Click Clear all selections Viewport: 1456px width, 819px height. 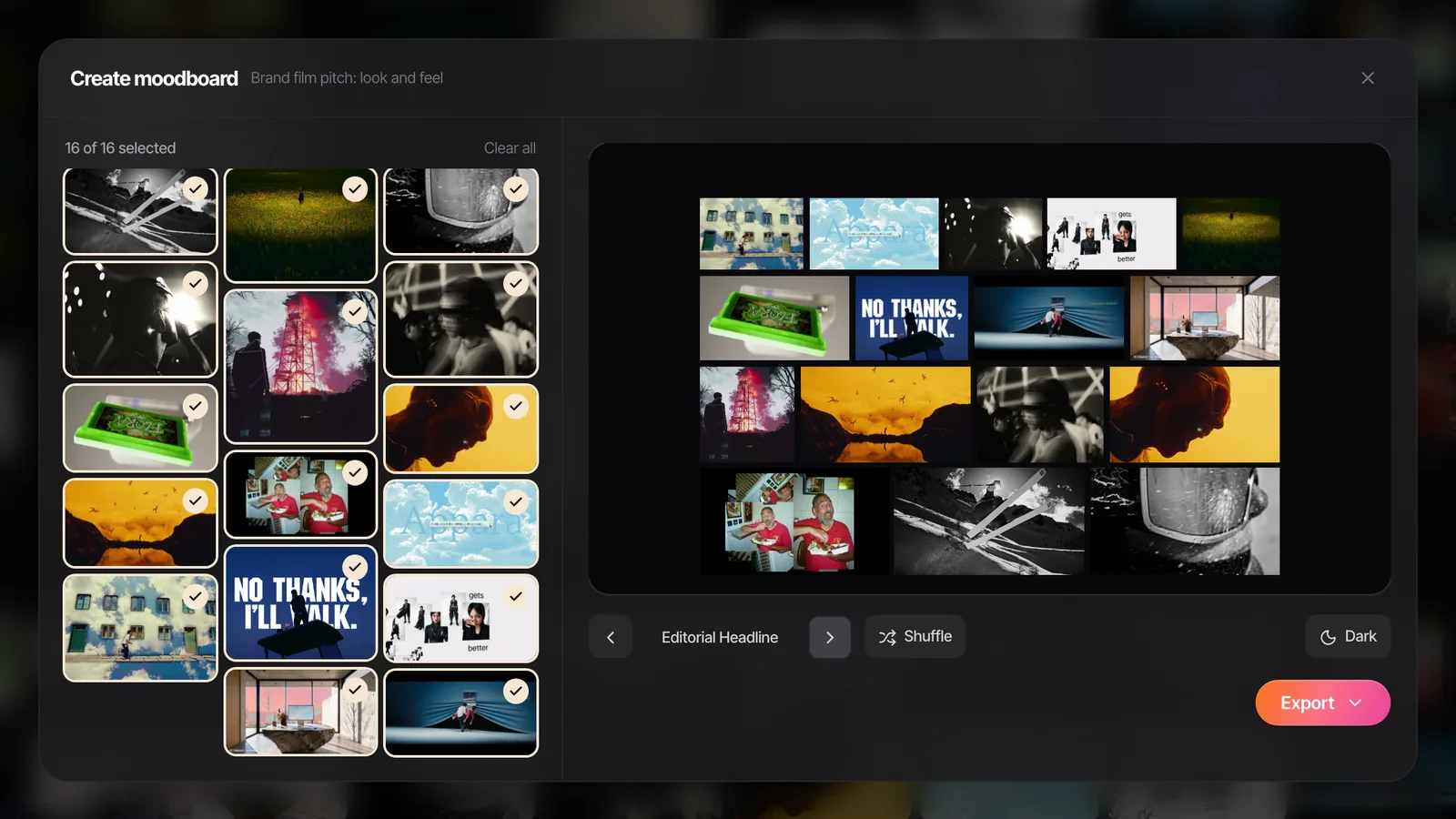coord(510,148)
